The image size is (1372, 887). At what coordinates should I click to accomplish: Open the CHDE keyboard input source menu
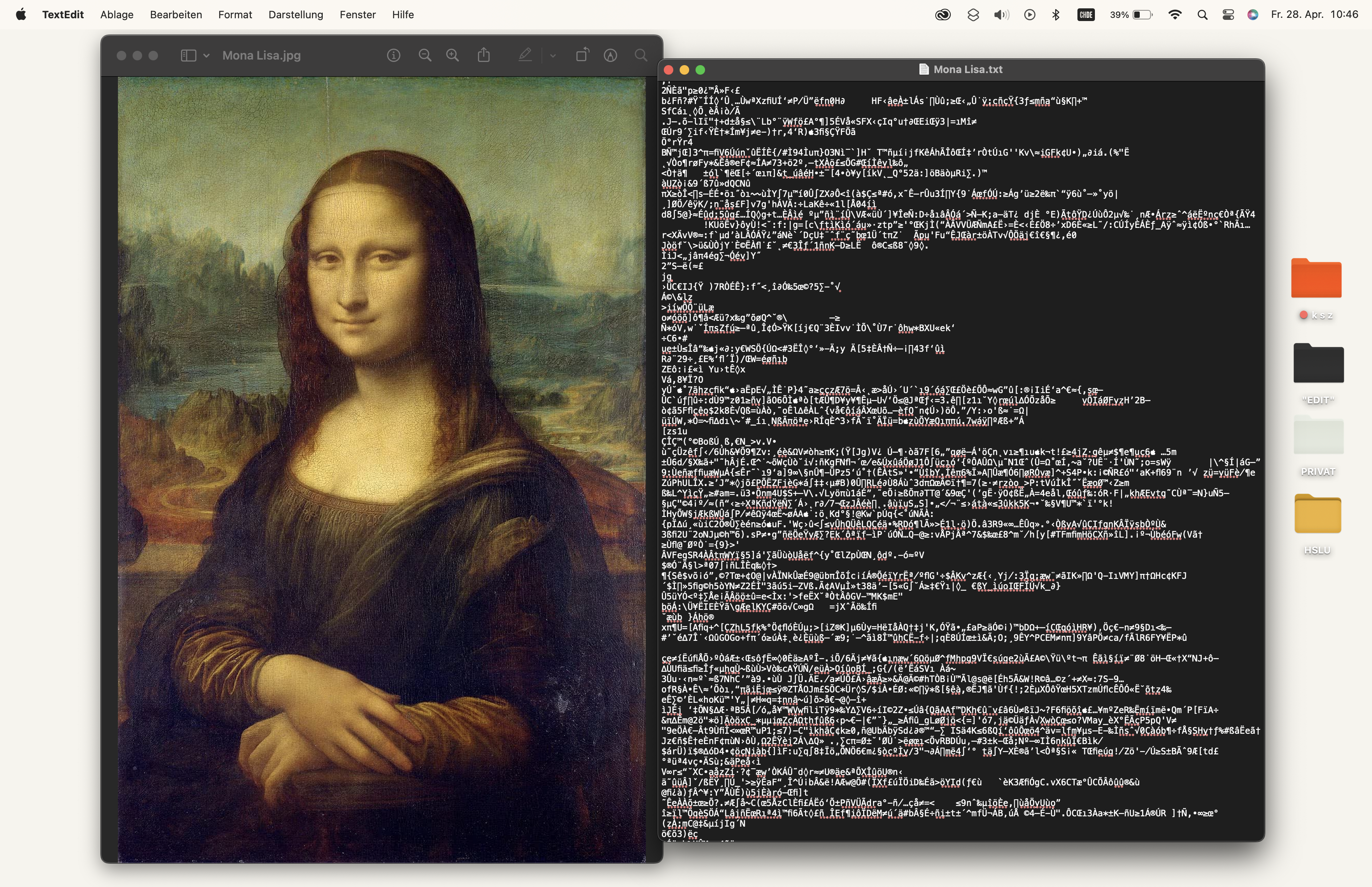pos(1086,15)
